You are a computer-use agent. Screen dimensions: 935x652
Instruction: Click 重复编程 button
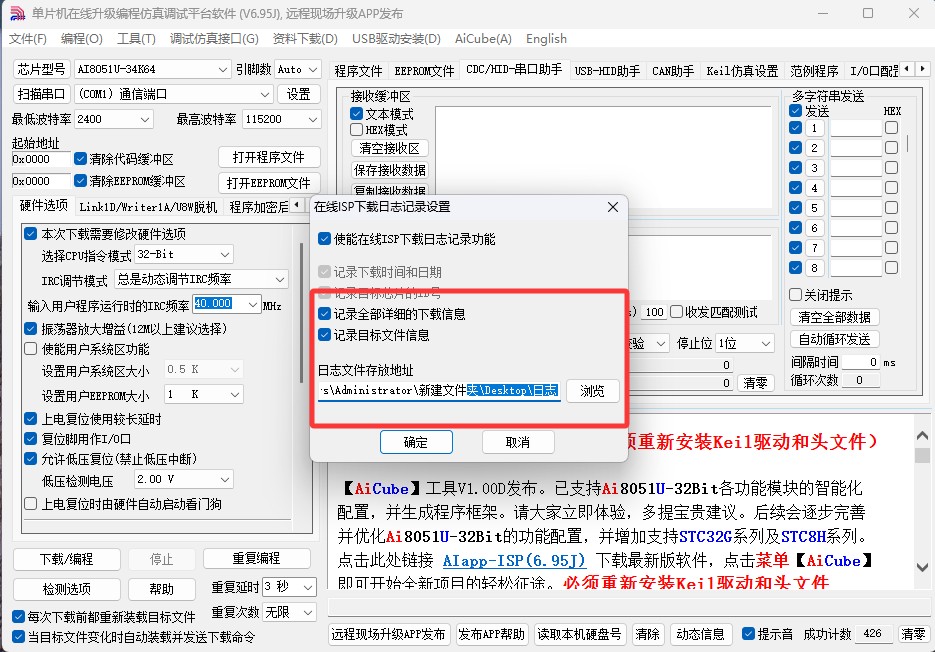click(256, 558)
